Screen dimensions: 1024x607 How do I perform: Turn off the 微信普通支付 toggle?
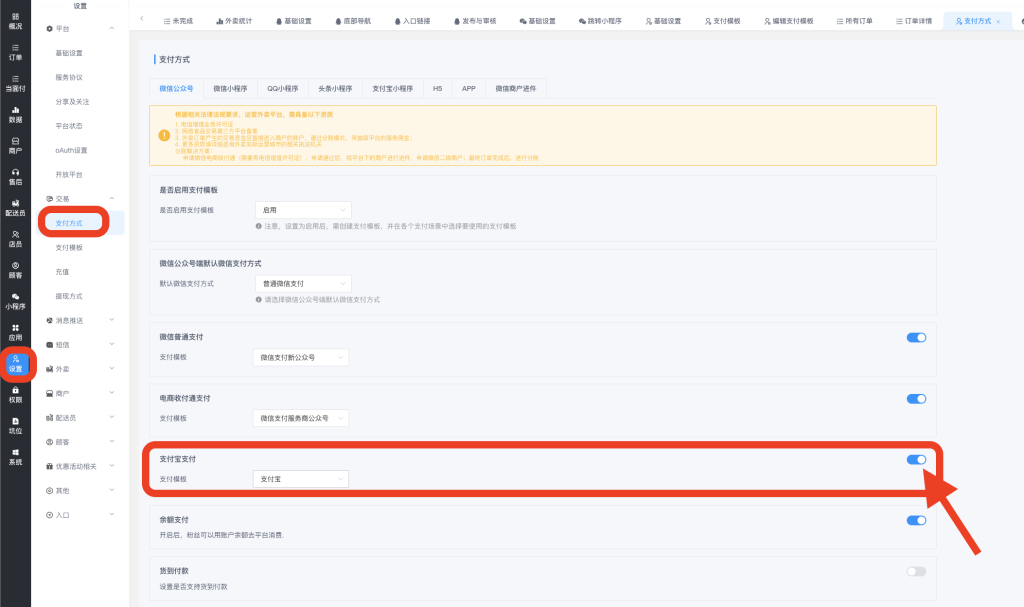click(916, 338)
